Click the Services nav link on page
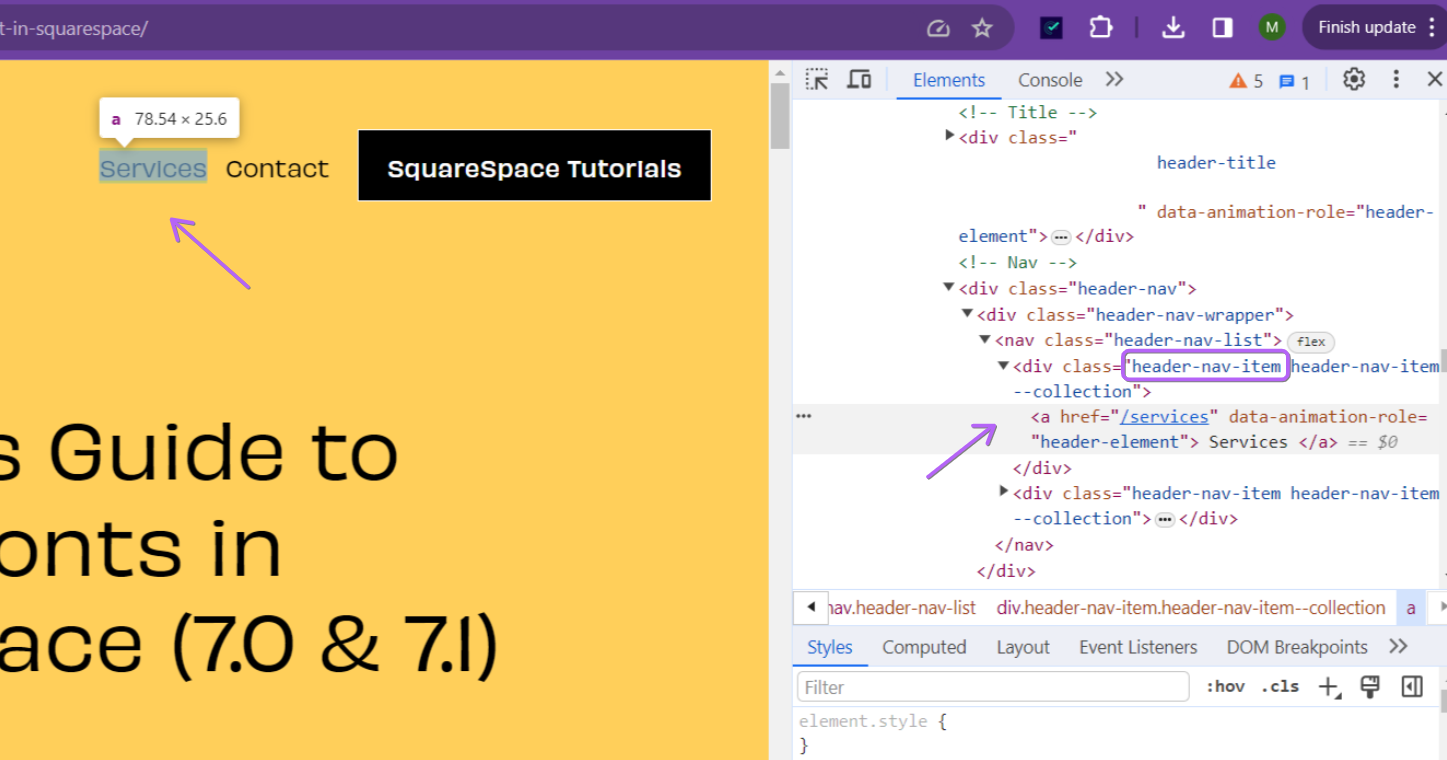Screen dimensions: 1447x760 click(x=153, y=168)
